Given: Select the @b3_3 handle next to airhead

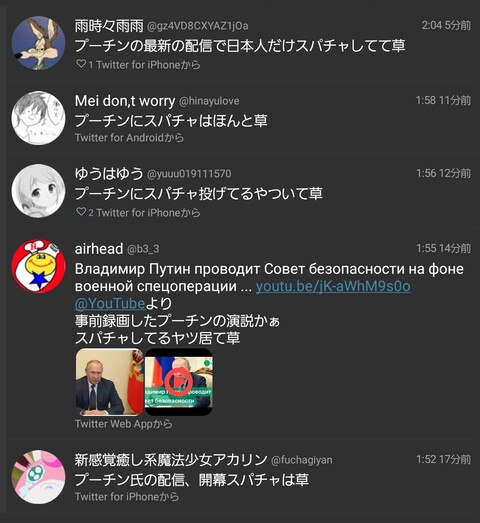Looking at the screenshot, I should (x=143, y=249).
